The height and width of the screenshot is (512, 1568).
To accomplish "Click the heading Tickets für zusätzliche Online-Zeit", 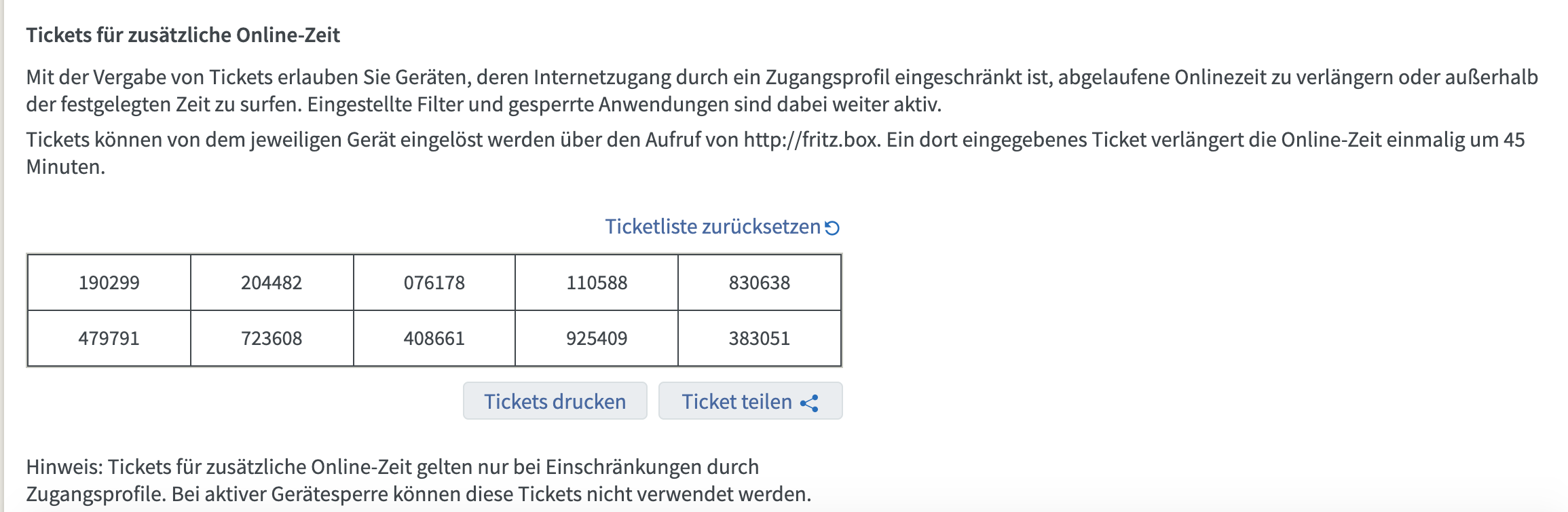I will click(x=183, y=35).
